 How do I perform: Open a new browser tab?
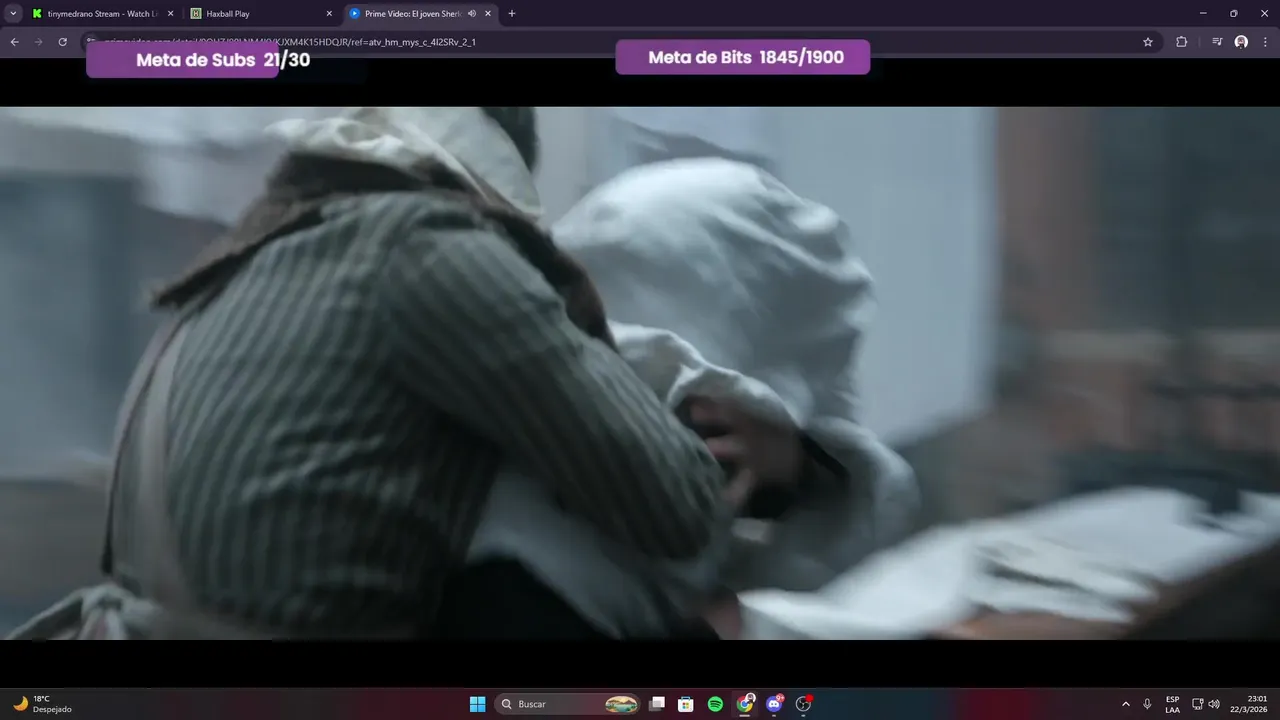pyautogui.click(x=512, y=14)
